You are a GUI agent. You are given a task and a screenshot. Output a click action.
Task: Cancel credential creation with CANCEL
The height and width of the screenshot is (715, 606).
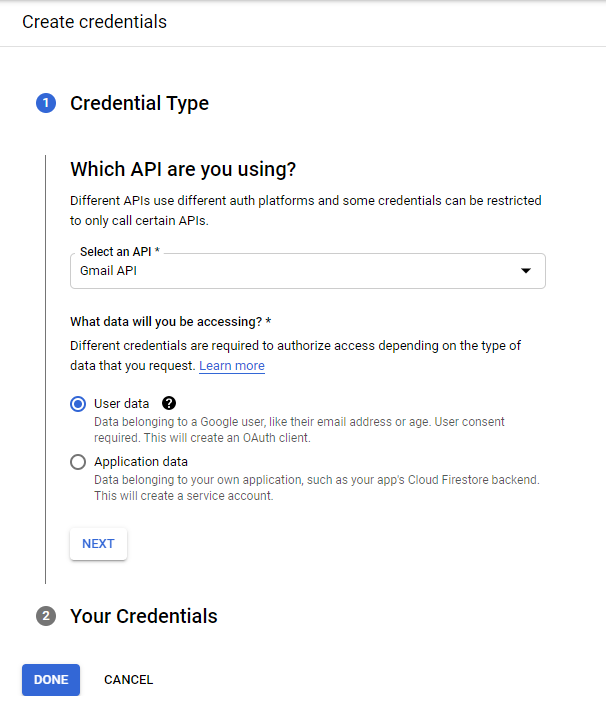pyautogui.click(x=129, y=680)
